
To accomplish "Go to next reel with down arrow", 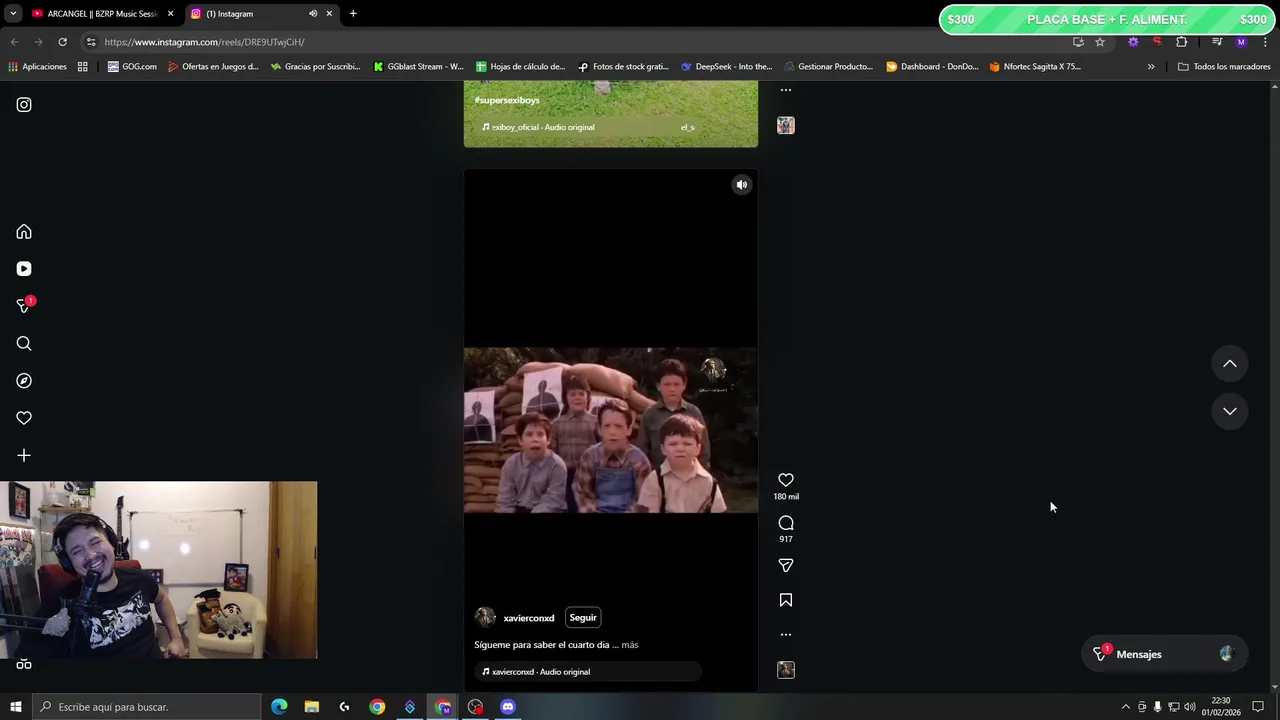I will (1230, 411).
